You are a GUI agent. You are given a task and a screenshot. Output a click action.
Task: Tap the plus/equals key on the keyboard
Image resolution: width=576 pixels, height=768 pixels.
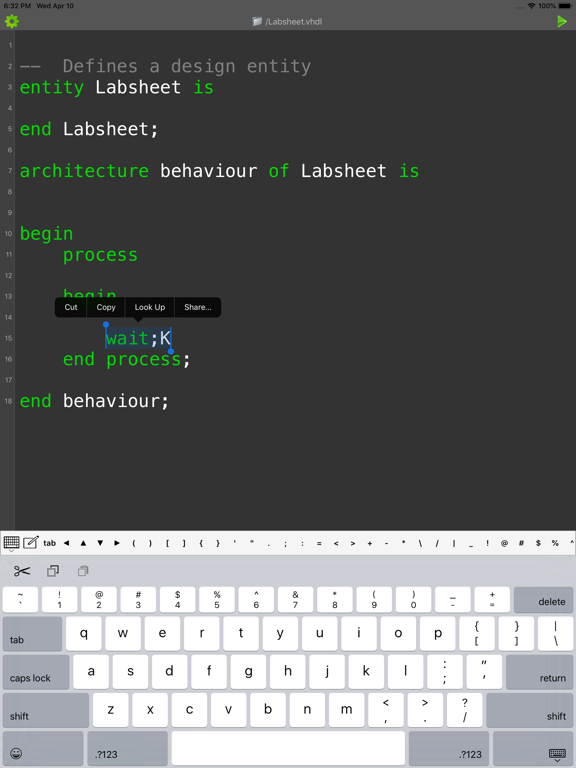492,600
